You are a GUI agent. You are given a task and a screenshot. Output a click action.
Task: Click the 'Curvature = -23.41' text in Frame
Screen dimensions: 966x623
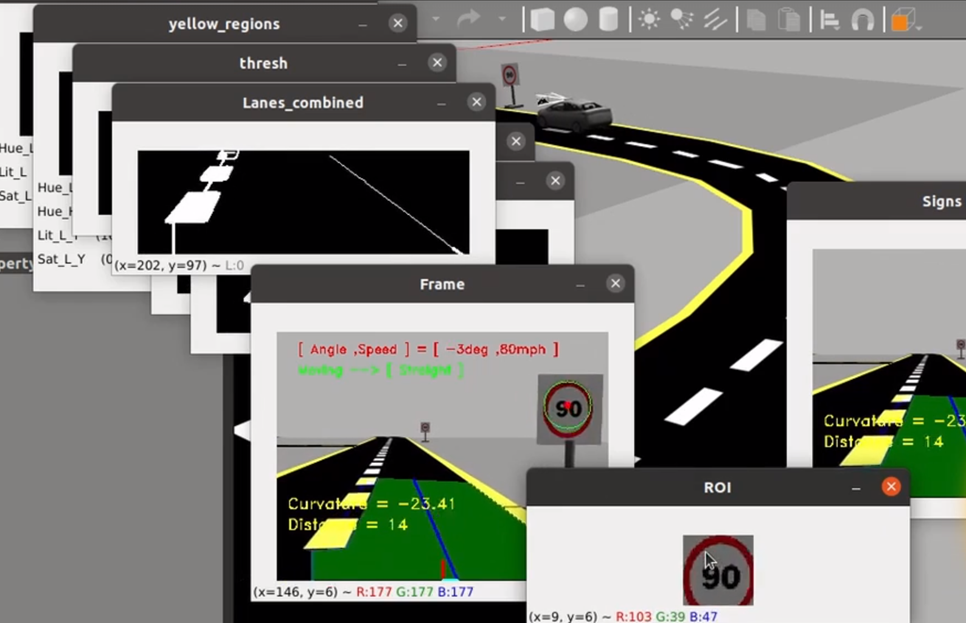[371, 504]
